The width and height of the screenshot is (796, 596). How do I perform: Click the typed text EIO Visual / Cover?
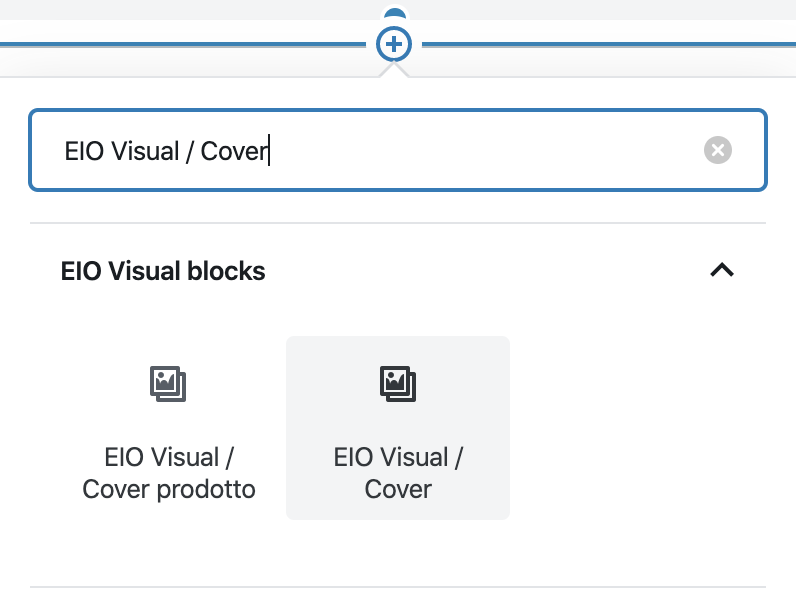(x=166, y=151)
